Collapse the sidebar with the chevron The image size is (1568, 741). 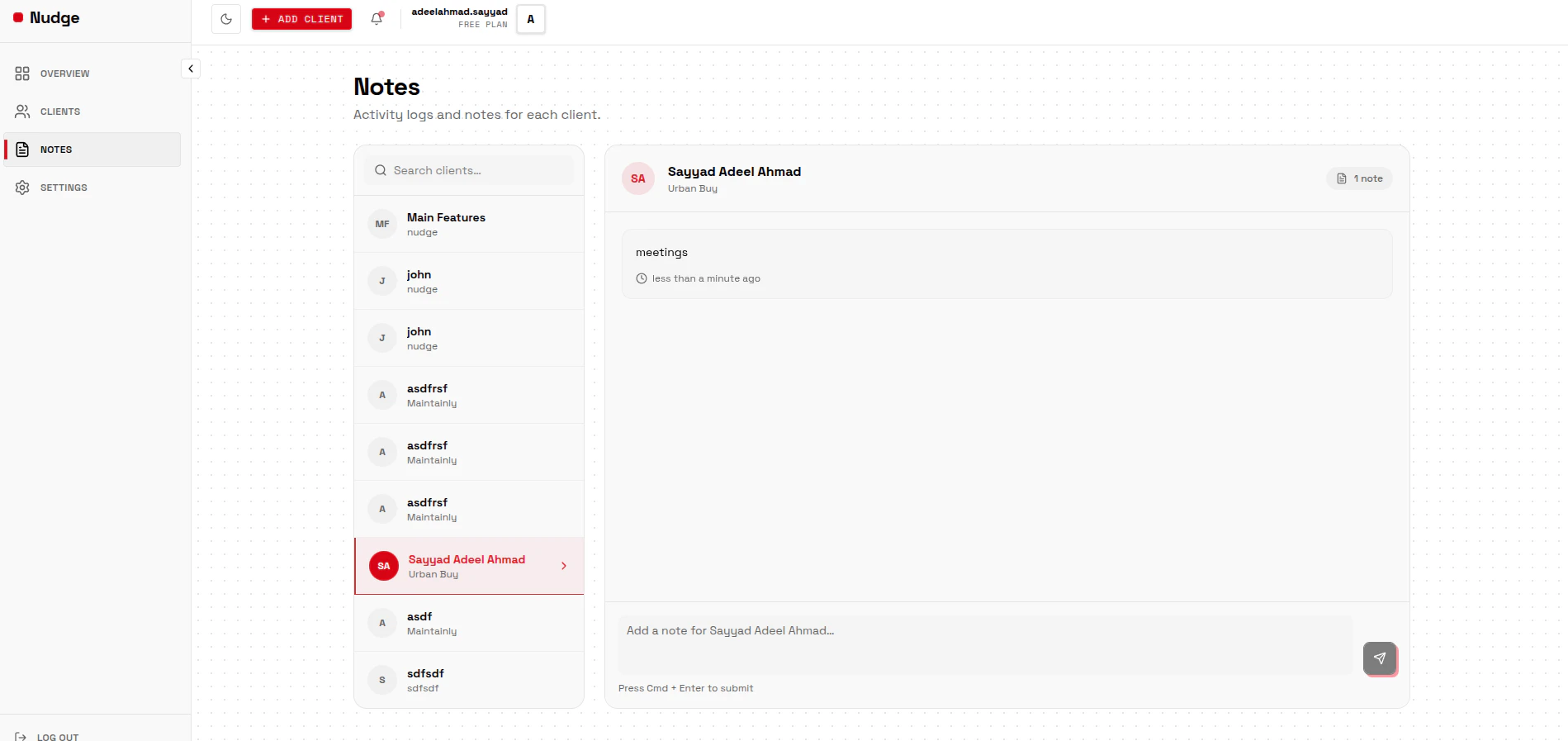pos(191,69)
